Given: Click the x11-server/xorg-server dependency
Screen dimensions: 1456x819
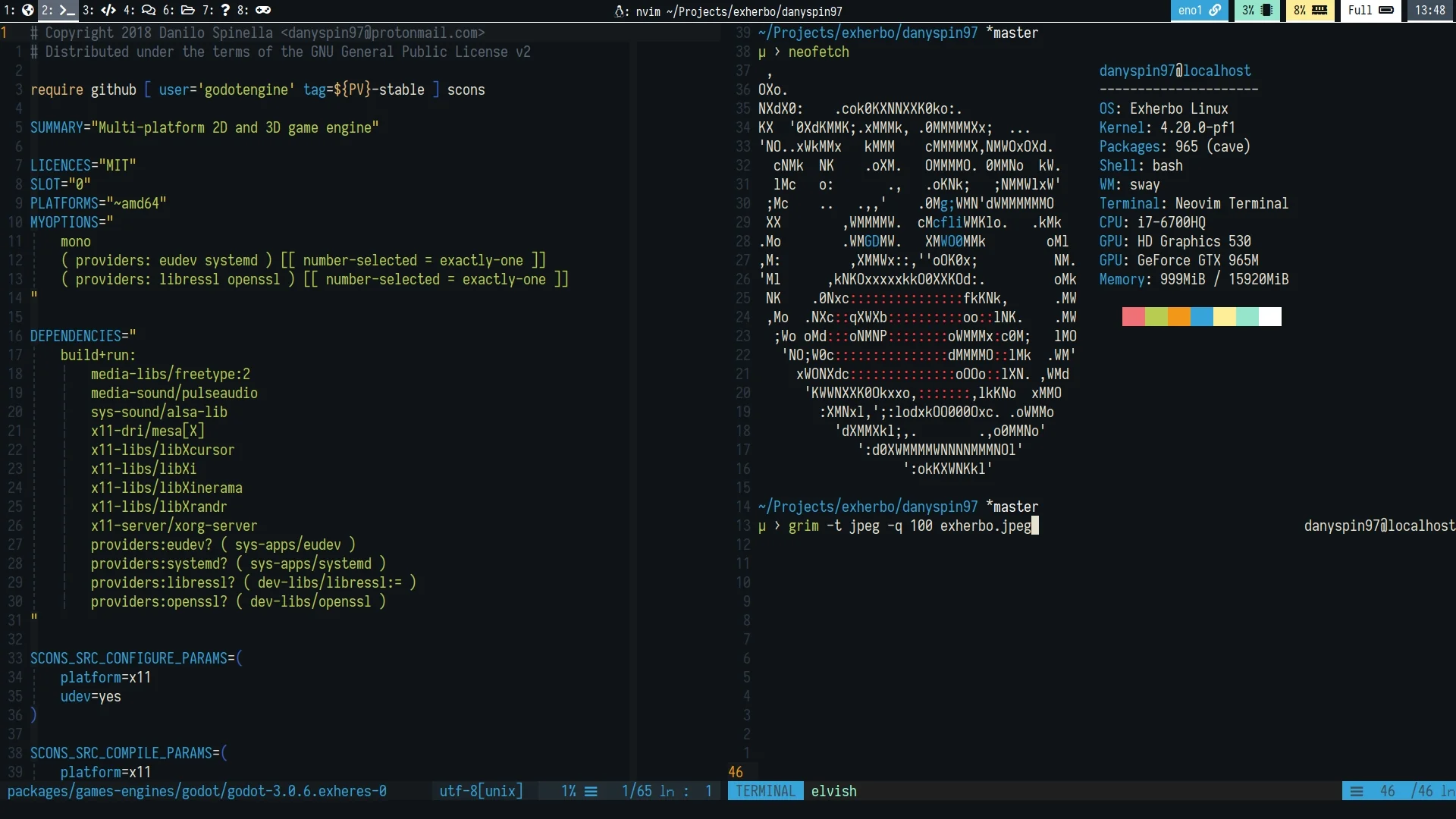Looking at the screenshot, I should (x=174, y=526).
